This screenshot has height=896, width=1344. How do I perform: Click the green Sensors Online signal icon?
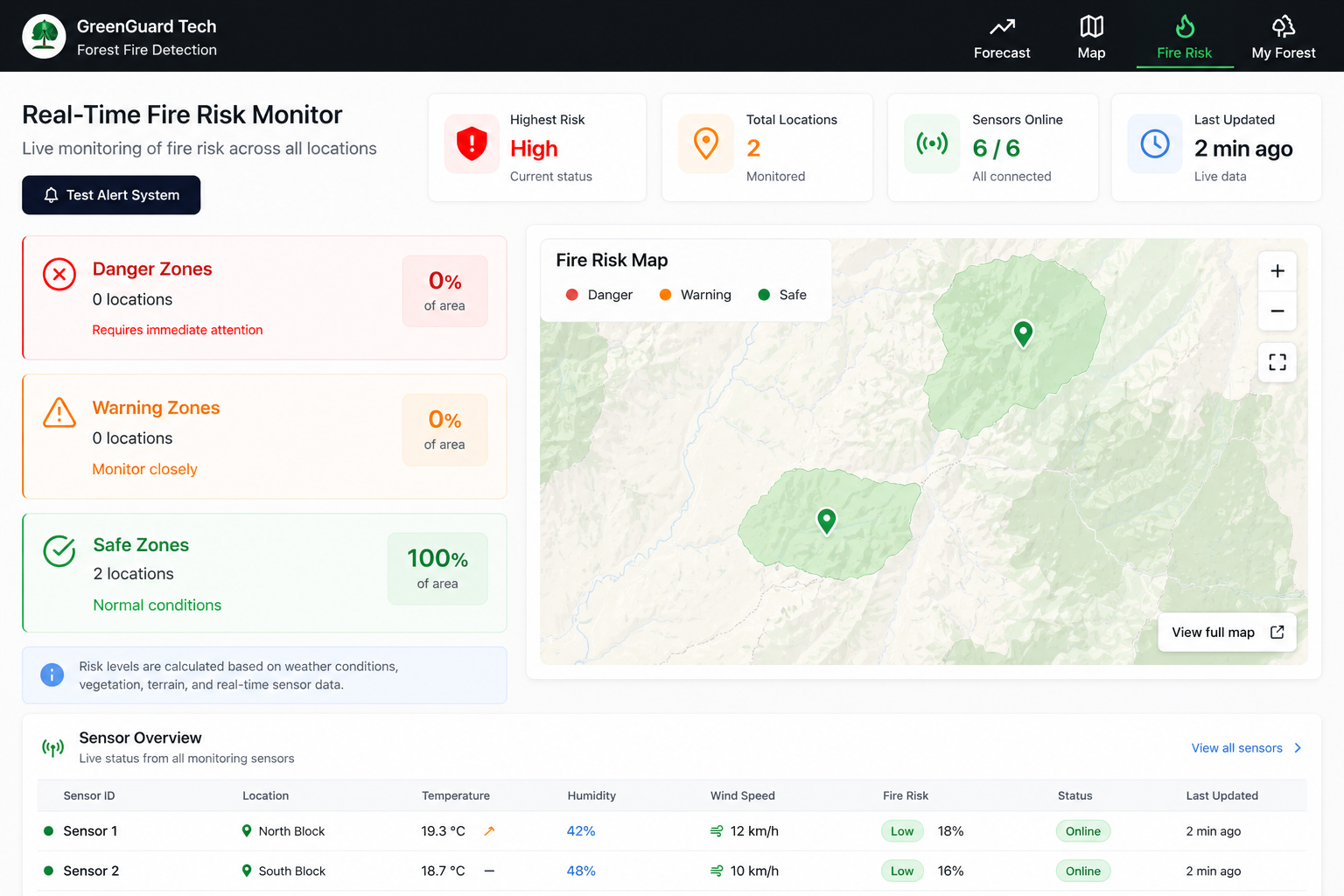pyautogui.click(x=932, y=143)
